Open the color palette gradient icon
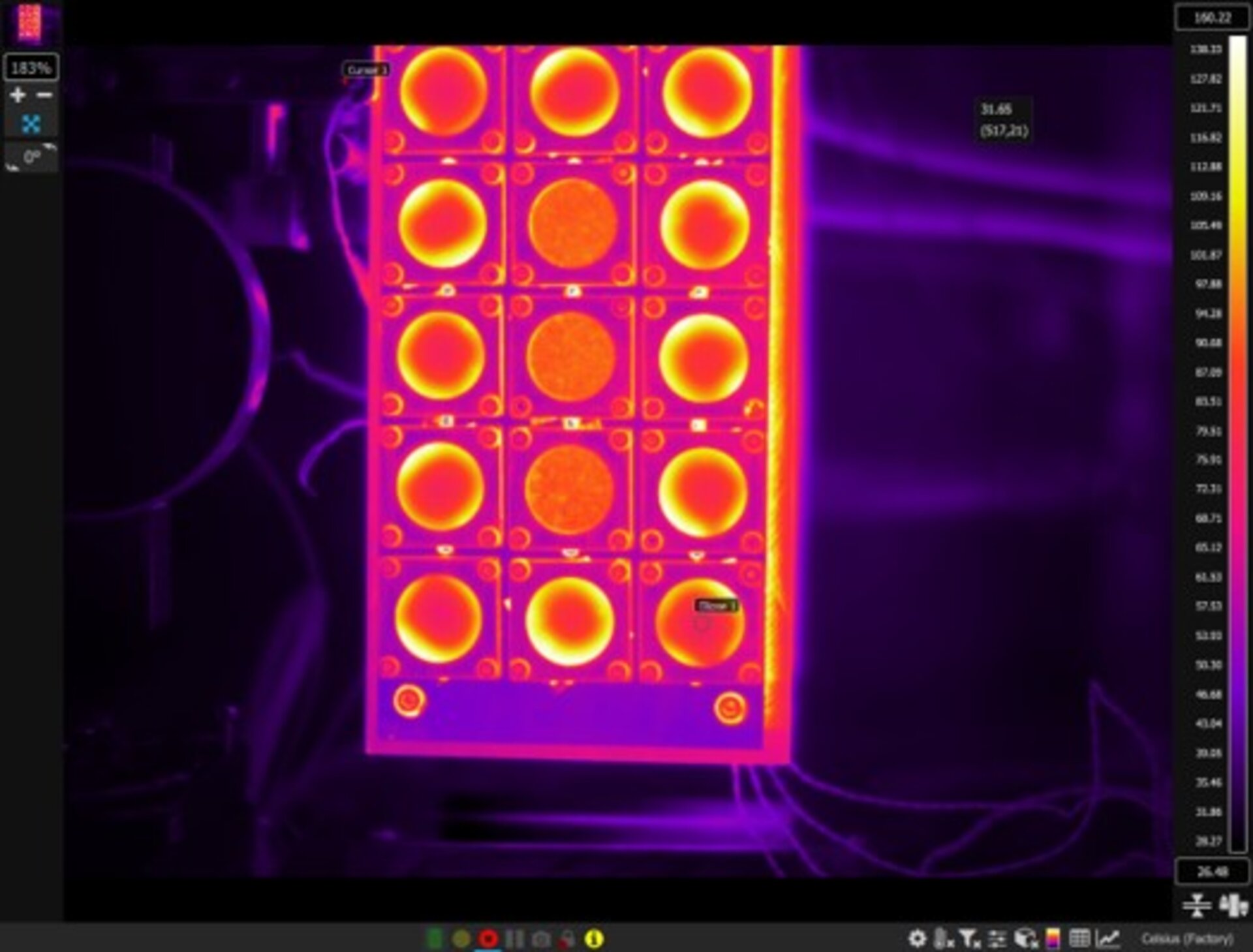Viewport: 1253px width, 952px height. [1053, 938]
